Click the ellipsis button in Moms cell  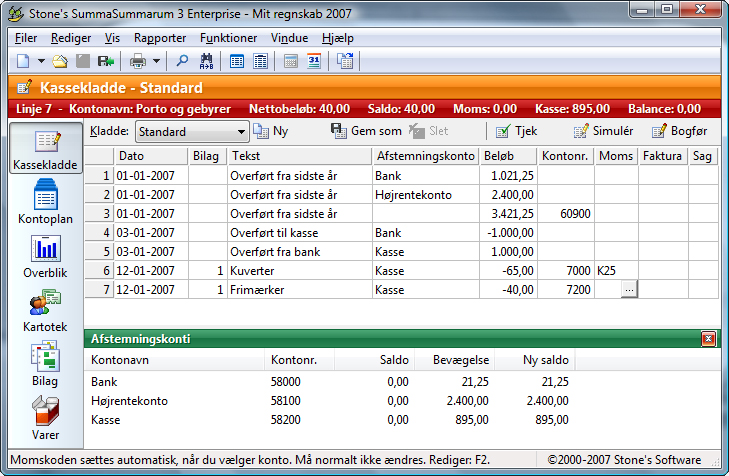pyautogui.click(x=628, y=289)
